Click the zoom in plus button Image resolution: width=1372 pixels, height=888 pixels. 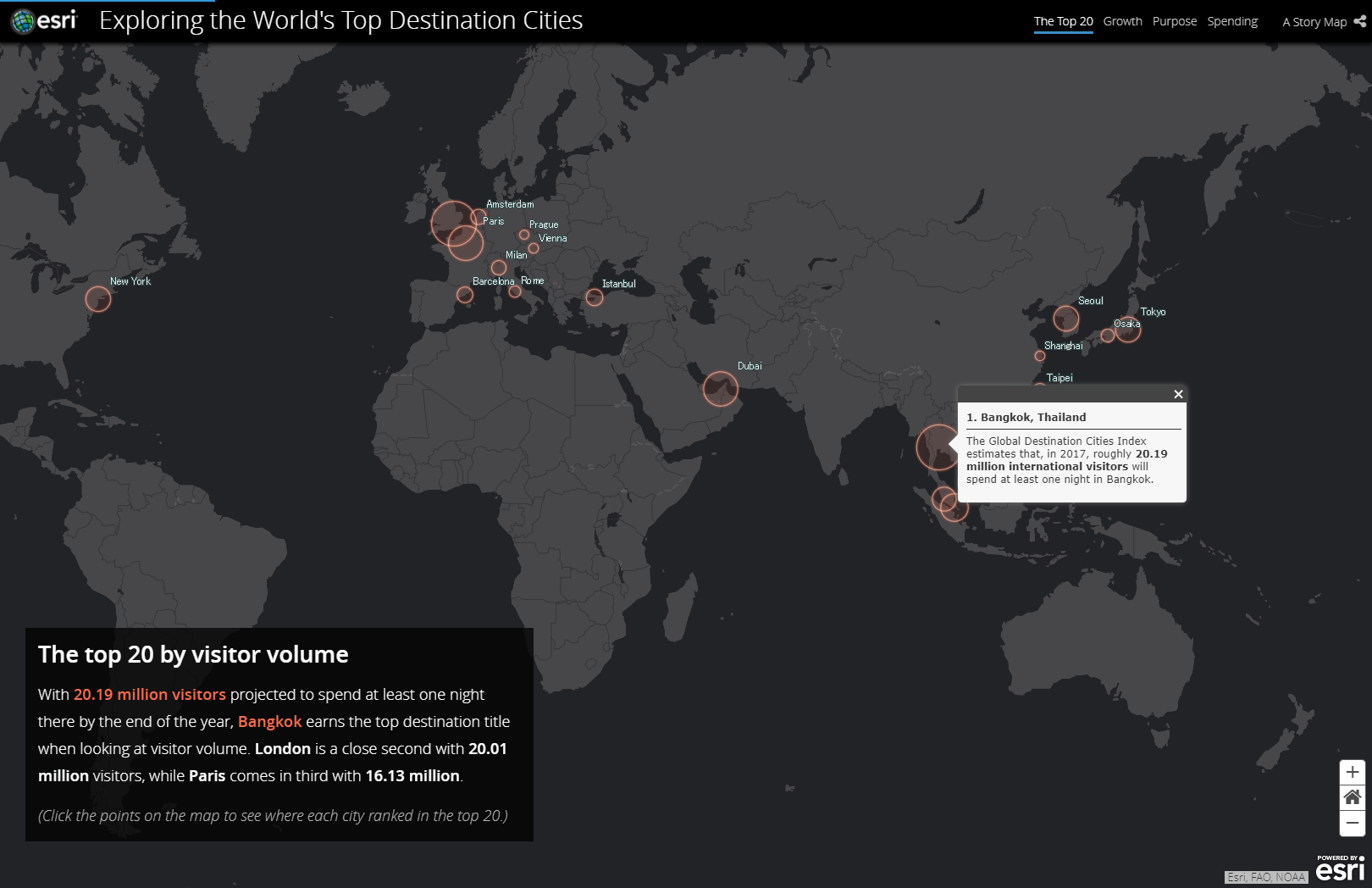(1352, 772)
